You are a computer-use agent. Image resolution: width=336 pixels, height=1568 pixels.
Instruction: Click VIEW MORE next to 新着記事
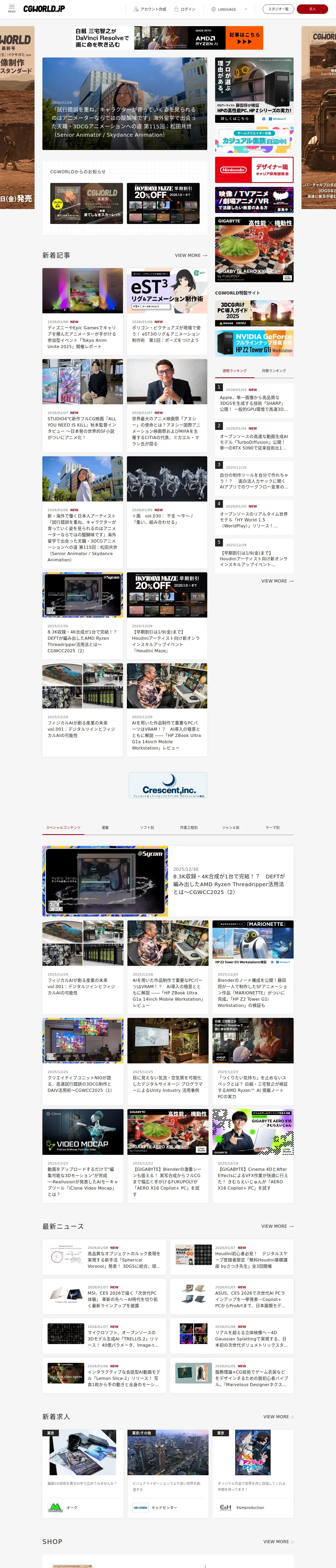coord(191,255)
